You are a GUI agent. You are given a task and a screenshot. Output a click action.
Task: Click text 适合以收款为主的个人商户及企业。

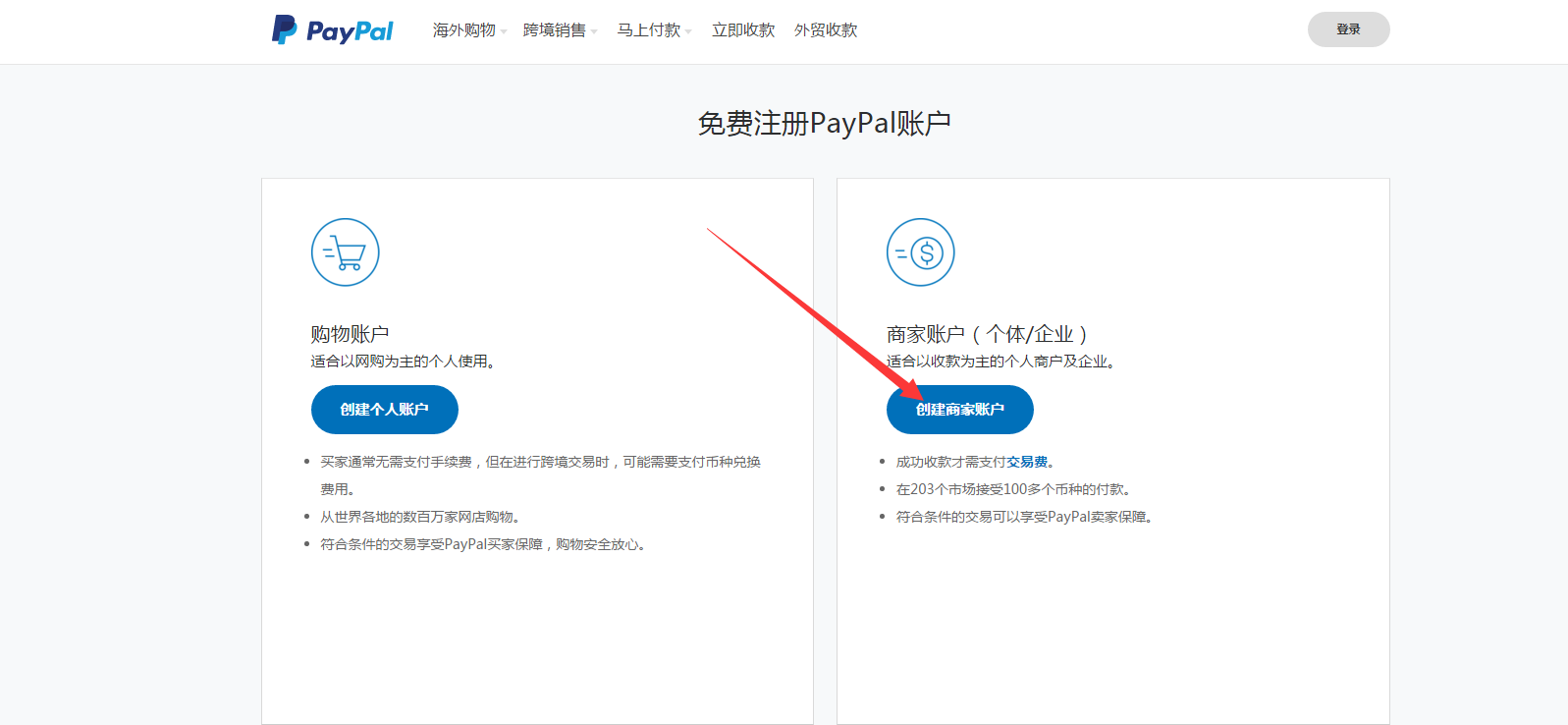point(1003,362)
